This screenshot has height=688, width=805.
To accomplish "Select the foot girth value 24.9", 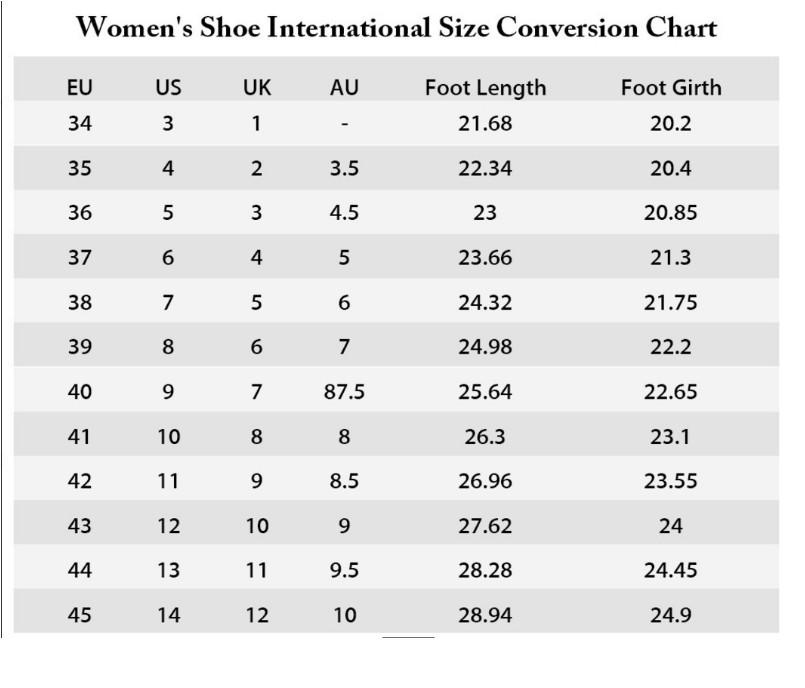I will pyautogui.click(x=671, y=615).
